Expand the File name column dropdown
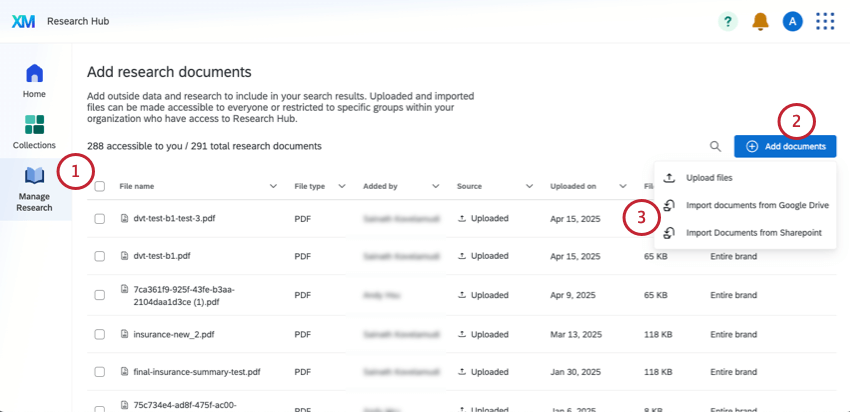850x412 pixels. 274,186
